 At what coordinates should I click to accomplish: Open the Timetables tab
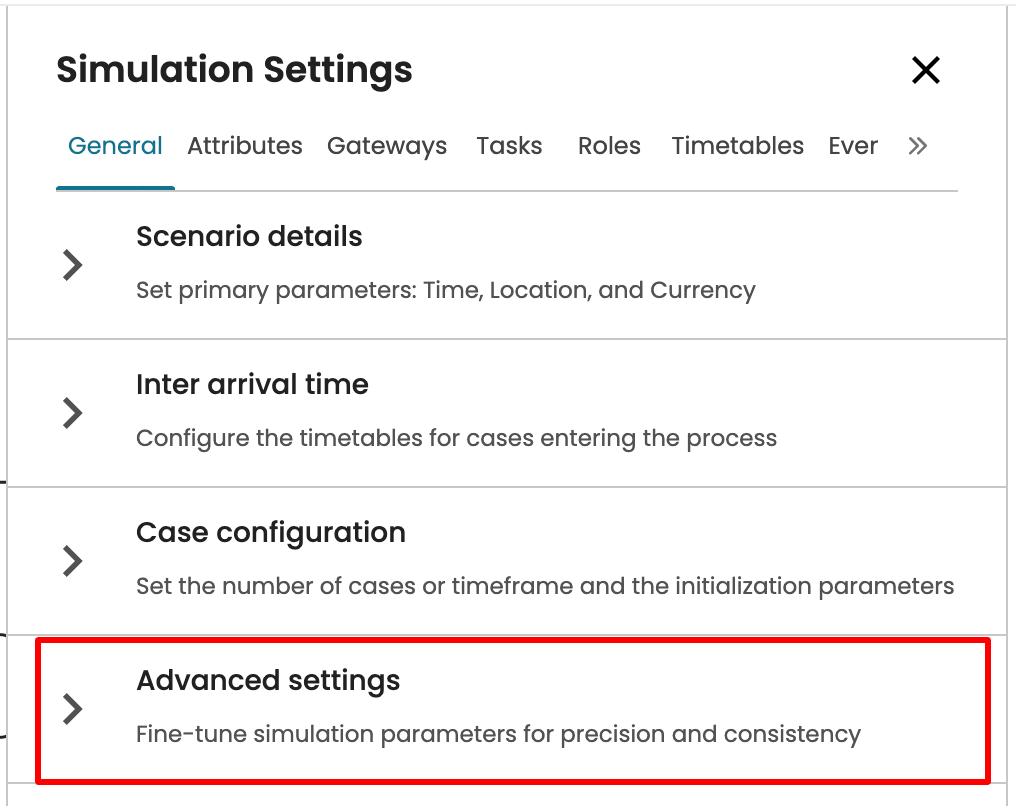pos(737,146)
